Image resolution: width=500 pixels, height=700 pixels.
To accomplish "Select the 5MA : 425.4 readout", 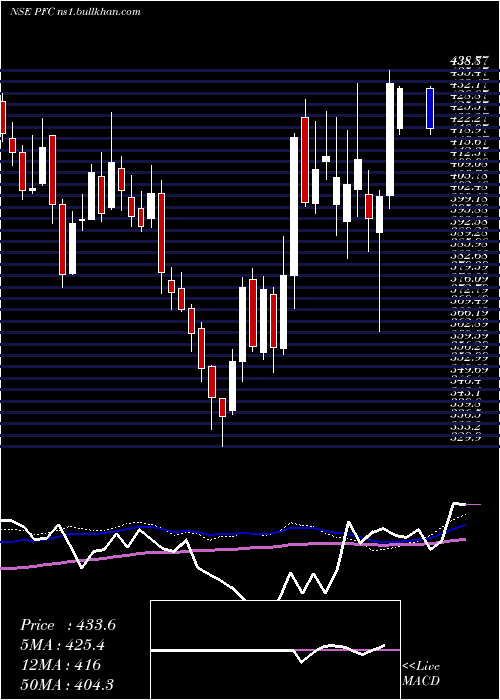I will tap(65, 645).
